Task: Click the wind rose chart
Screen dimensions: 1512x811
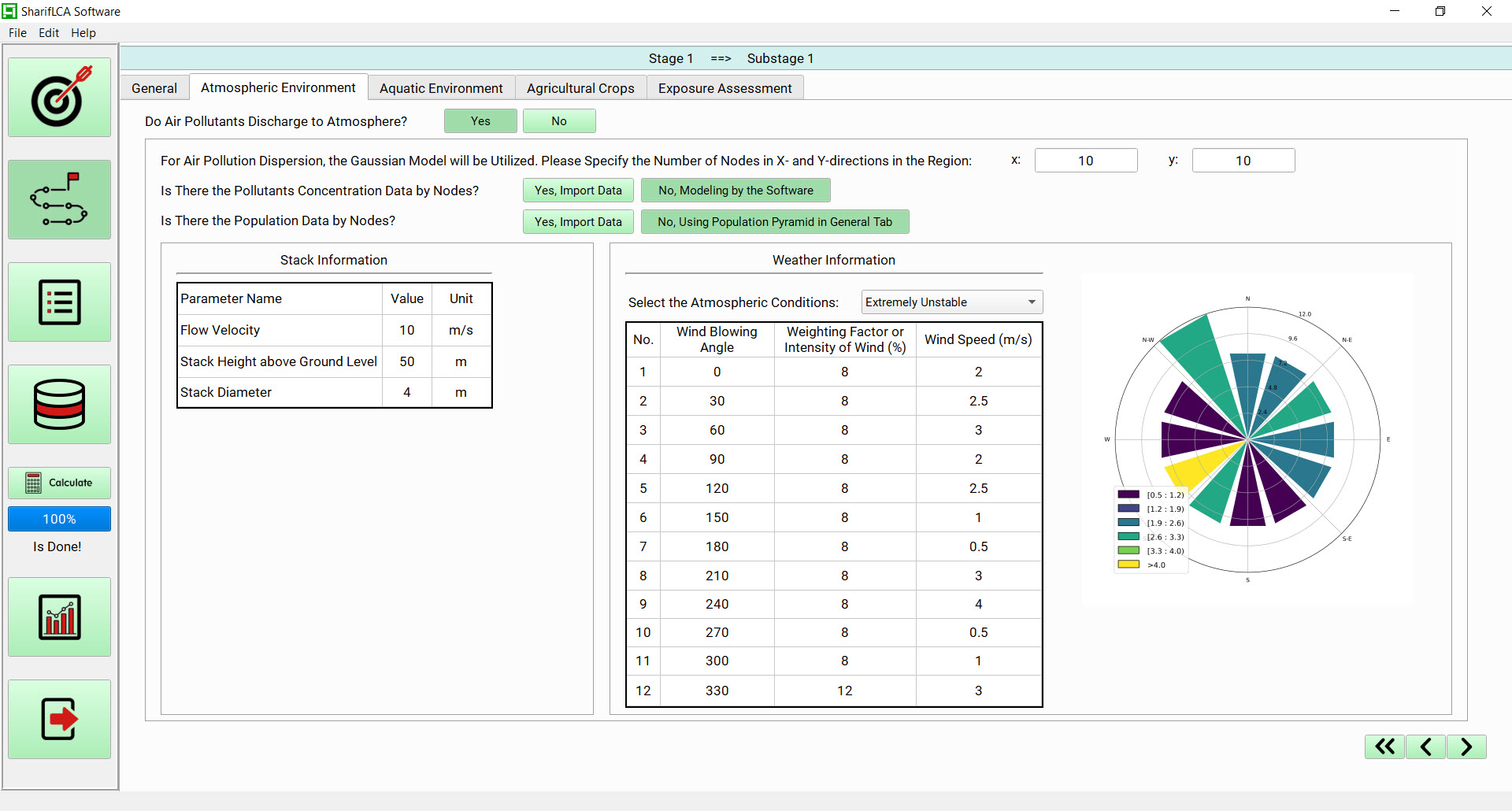Action: [x=1247, y=439]
